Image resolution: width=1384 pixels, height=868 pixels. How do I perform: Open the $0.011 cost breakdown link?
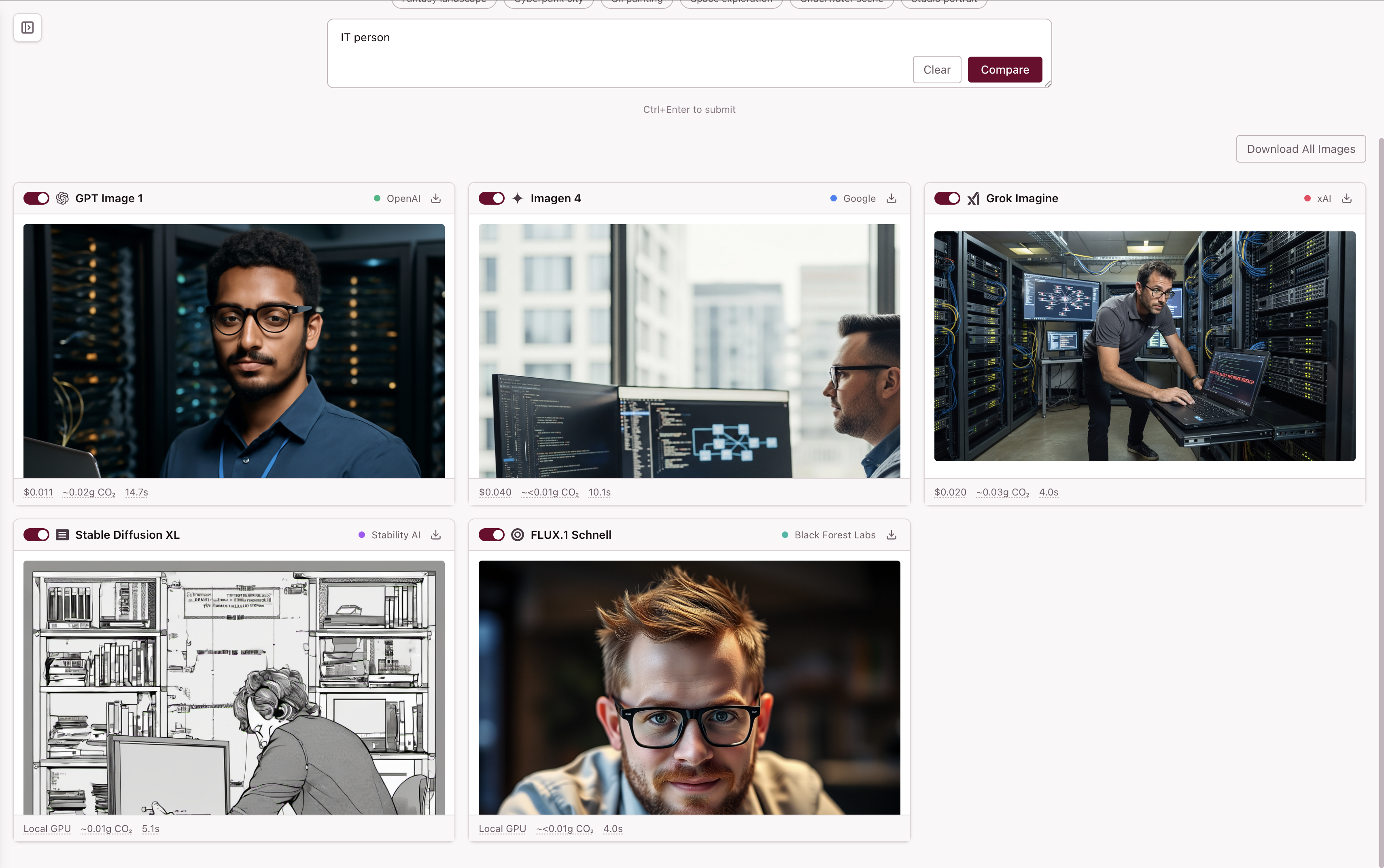coord(38,492)
